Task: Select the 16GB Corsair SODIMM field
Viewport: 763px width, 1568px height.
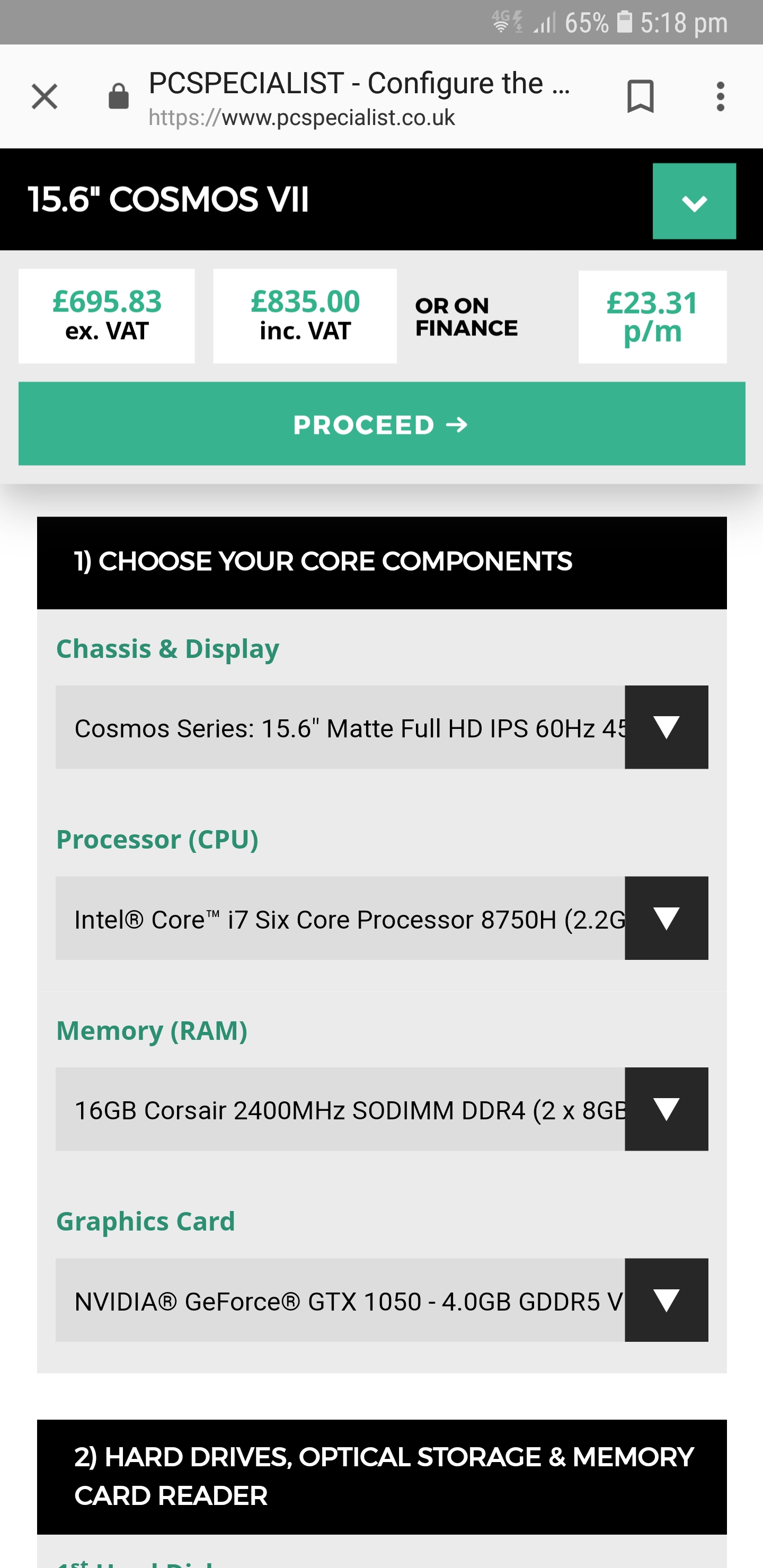Action: pyautogui.click(x=340, y=1109)
